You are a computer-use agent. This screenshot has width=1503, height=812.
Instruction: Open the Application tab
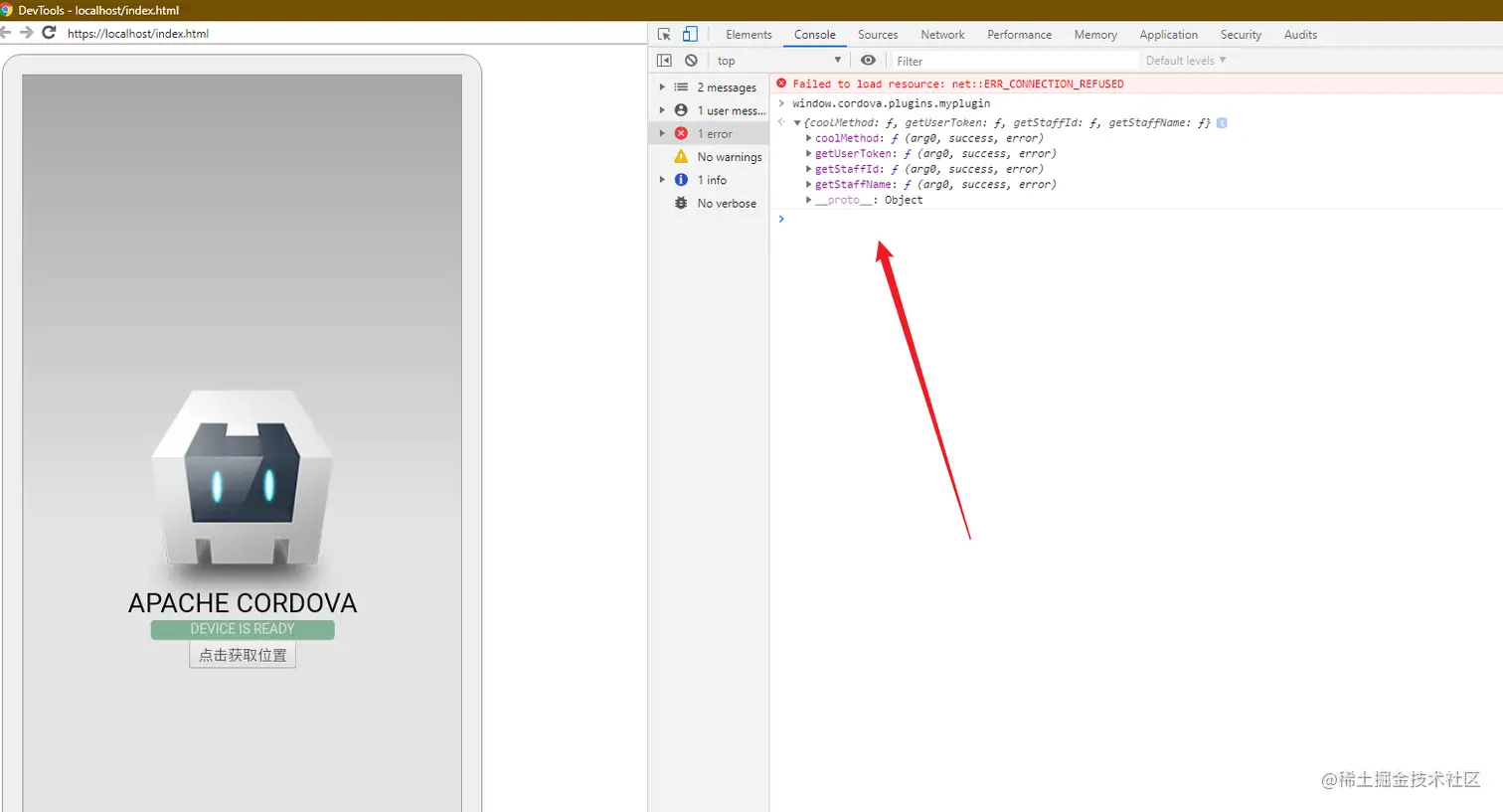click(1169, 35)
